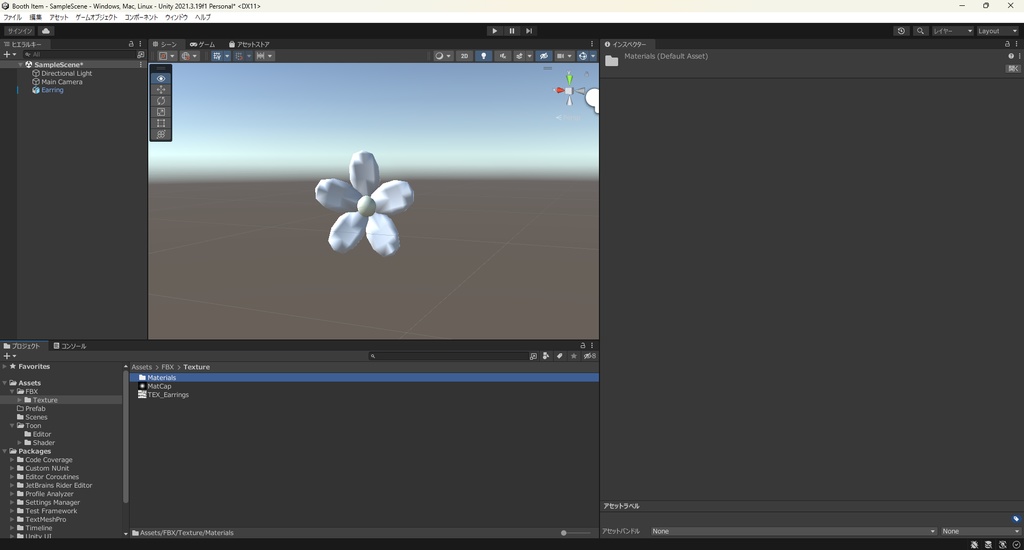Switch to the ゲーム tab
The height and width of the screenshot is (550, 1024).
(202, 44)
